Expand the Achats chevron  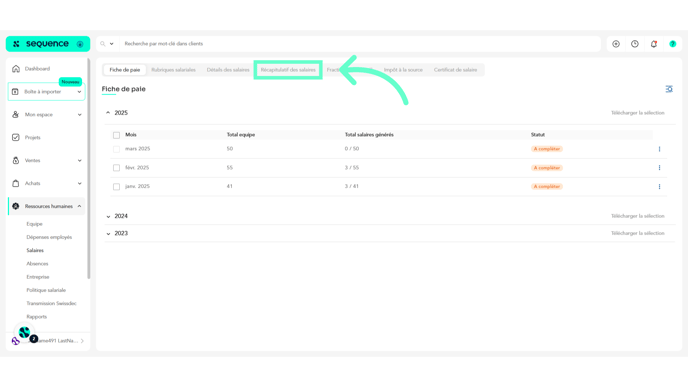coord(79,183)
